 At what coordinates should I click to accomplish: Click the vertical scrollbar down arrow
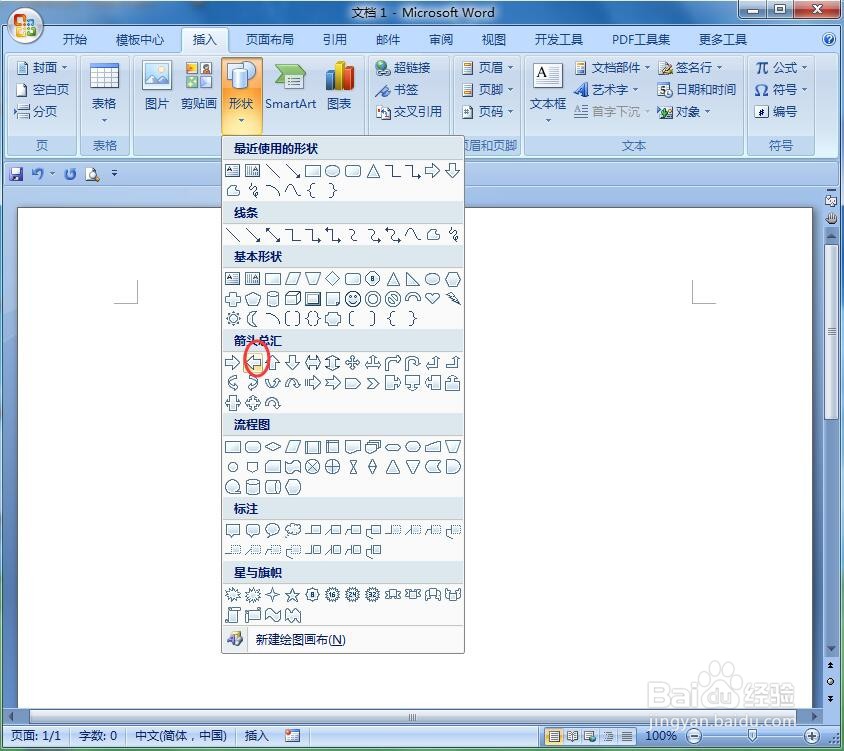pos(831,649)
